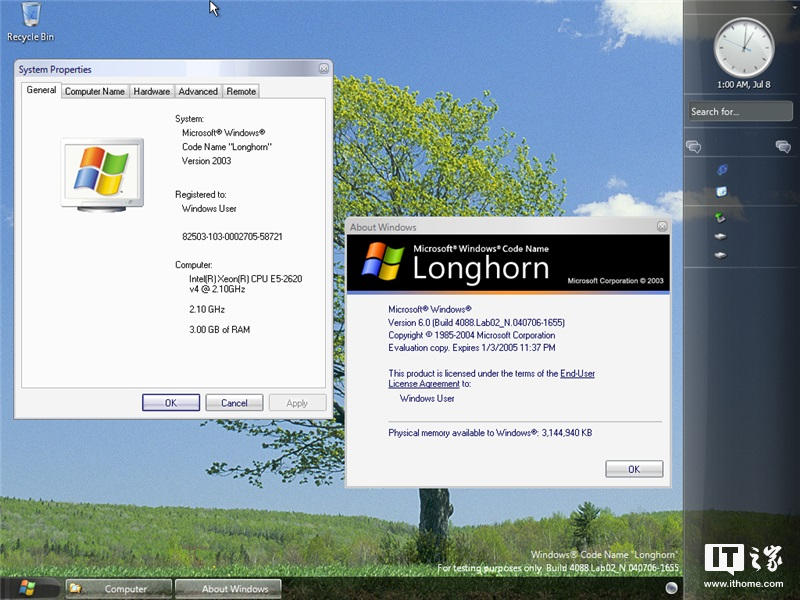Open the Remote tab

coord(241,91)
